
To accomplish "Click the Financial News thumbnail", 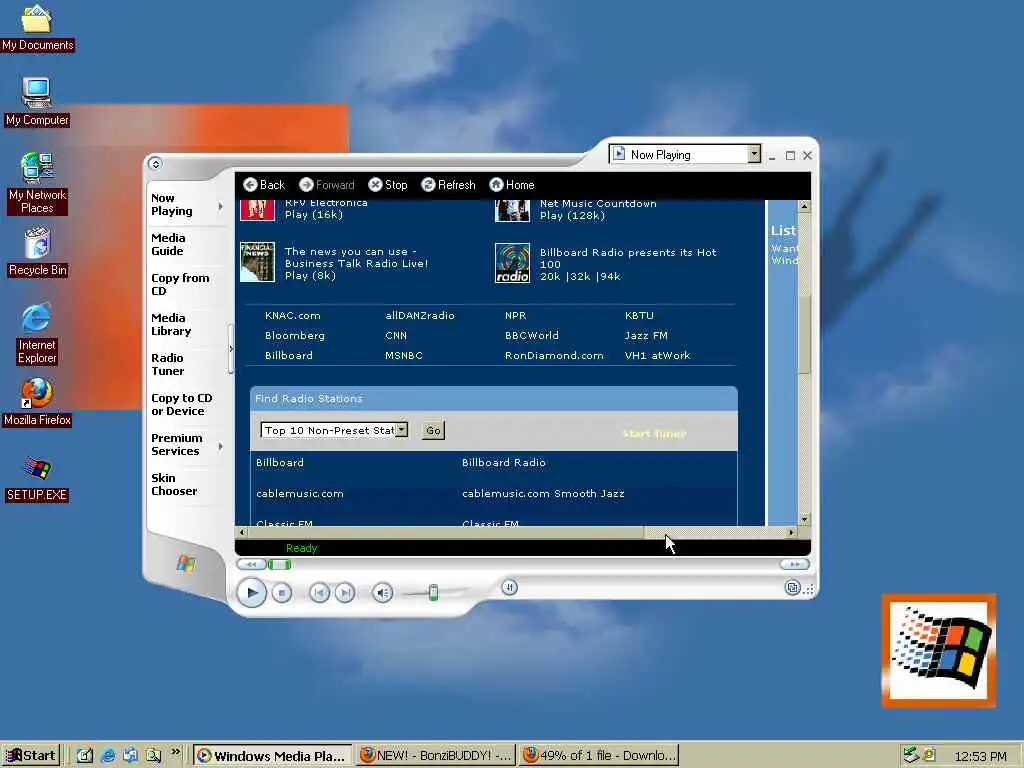I will pyautogui.click(x=257, y=262).
